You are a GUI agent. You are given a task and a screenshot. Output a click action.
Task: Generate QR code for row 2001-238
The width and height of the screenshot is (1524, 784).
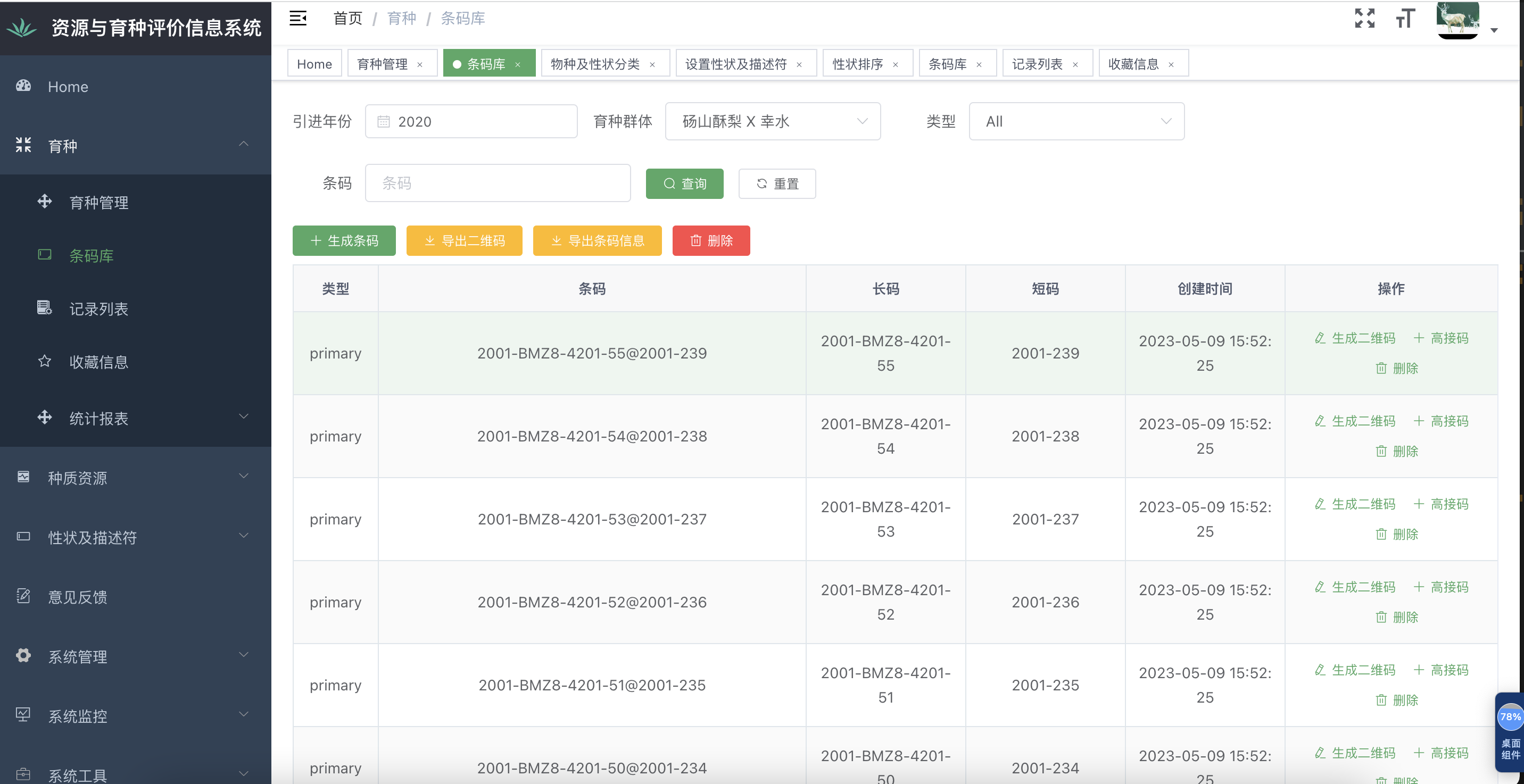(1355, 421)
